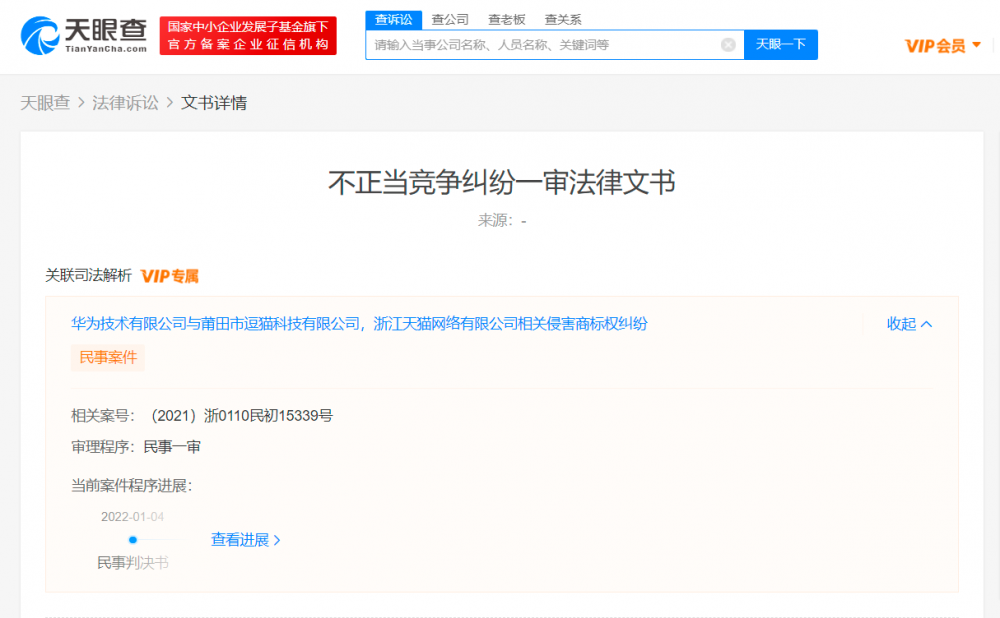The height and width of the screenshot is (618, 1000).
Task: Switch to the 查老板 tab
Action: click(x=506, y=18)
